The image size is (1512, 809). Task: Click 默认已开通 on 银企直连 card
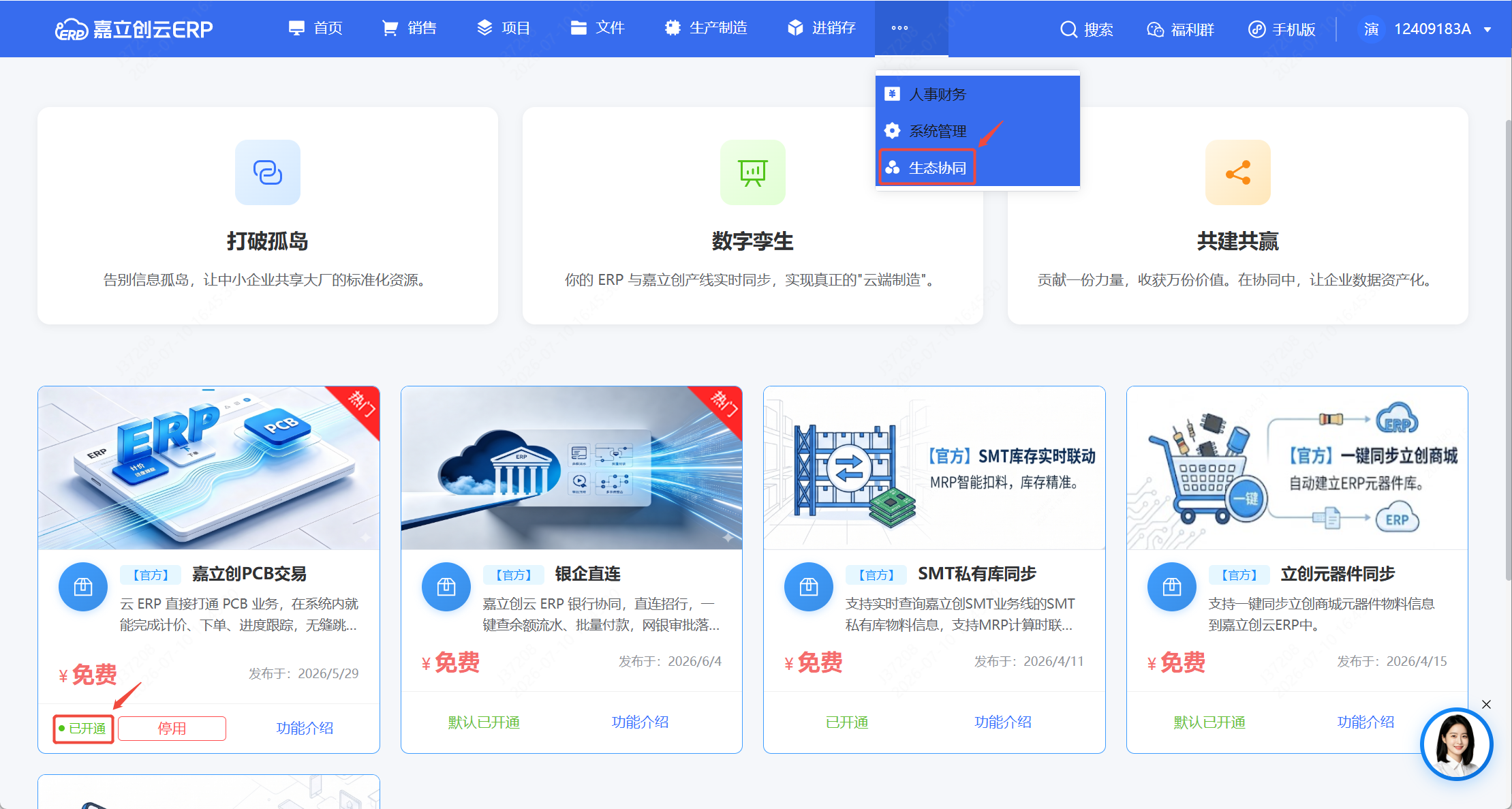(x=484, y=722)
